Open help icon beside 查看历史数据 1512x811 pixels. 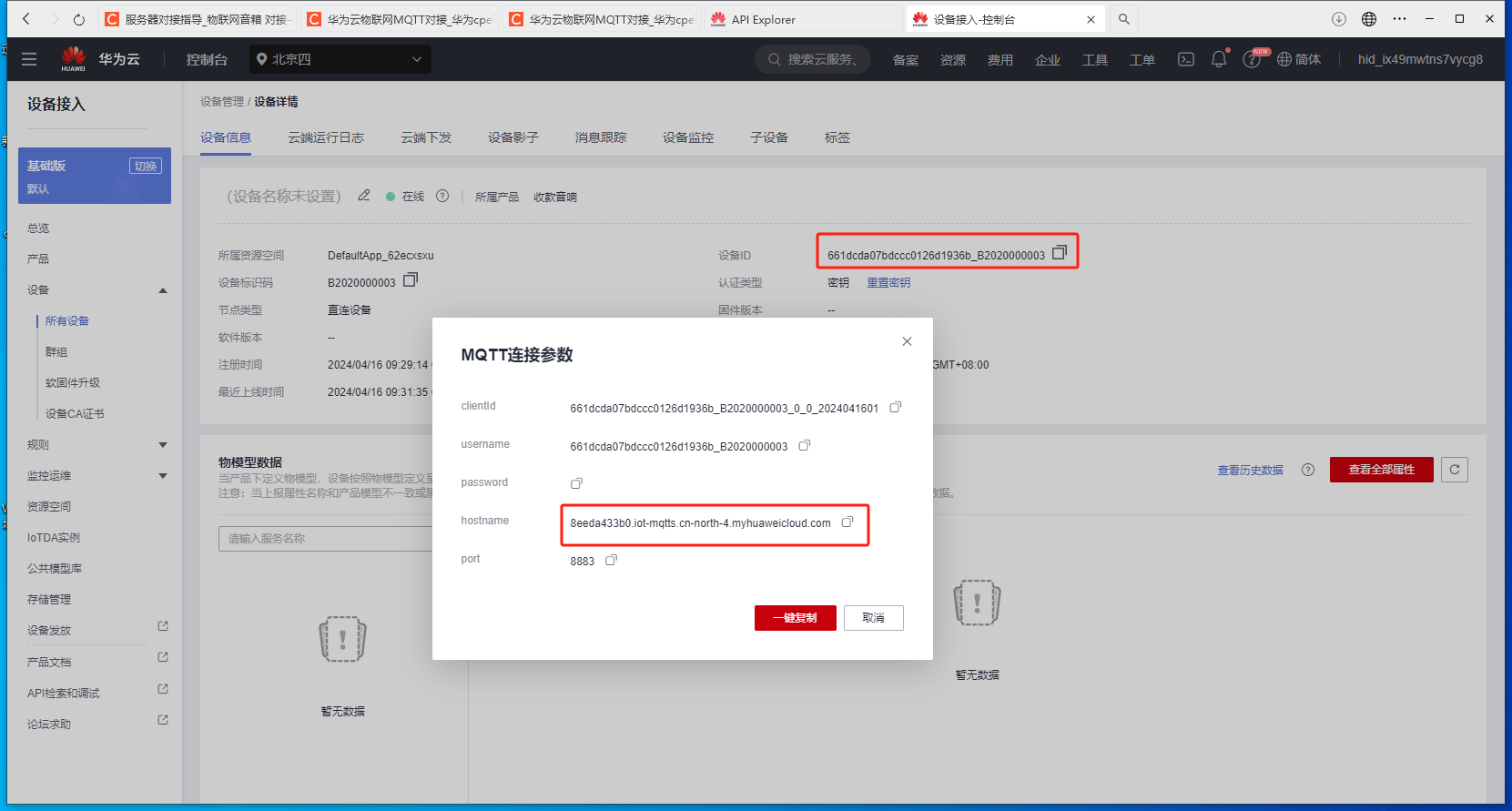[1308, 470]
